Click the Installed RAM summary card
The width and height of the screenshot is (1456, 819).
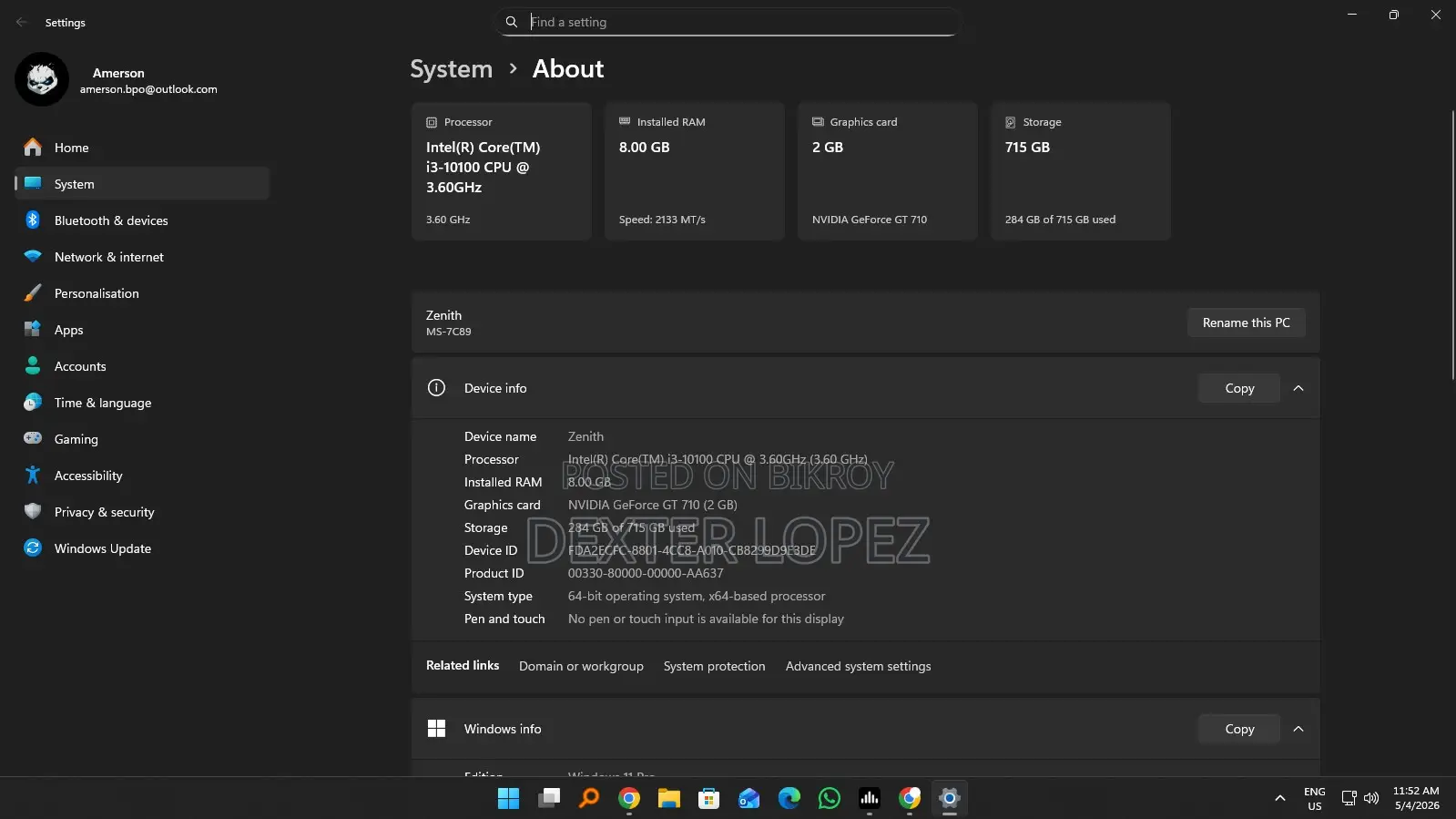point(694,171)
